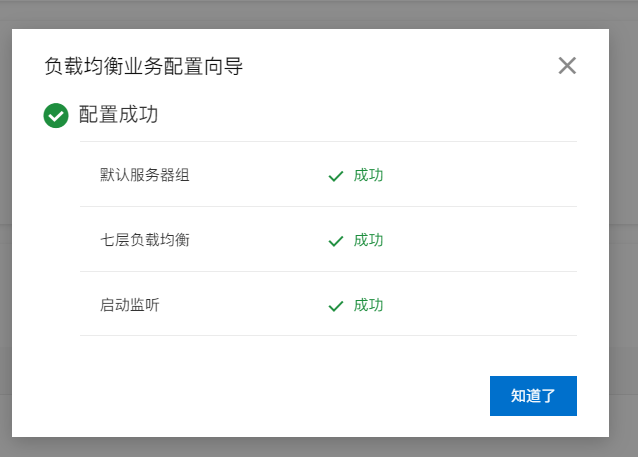Click the dimmed backdrop below the dialog
Viewport: 638px width, 457px height.
coord(319,447)
